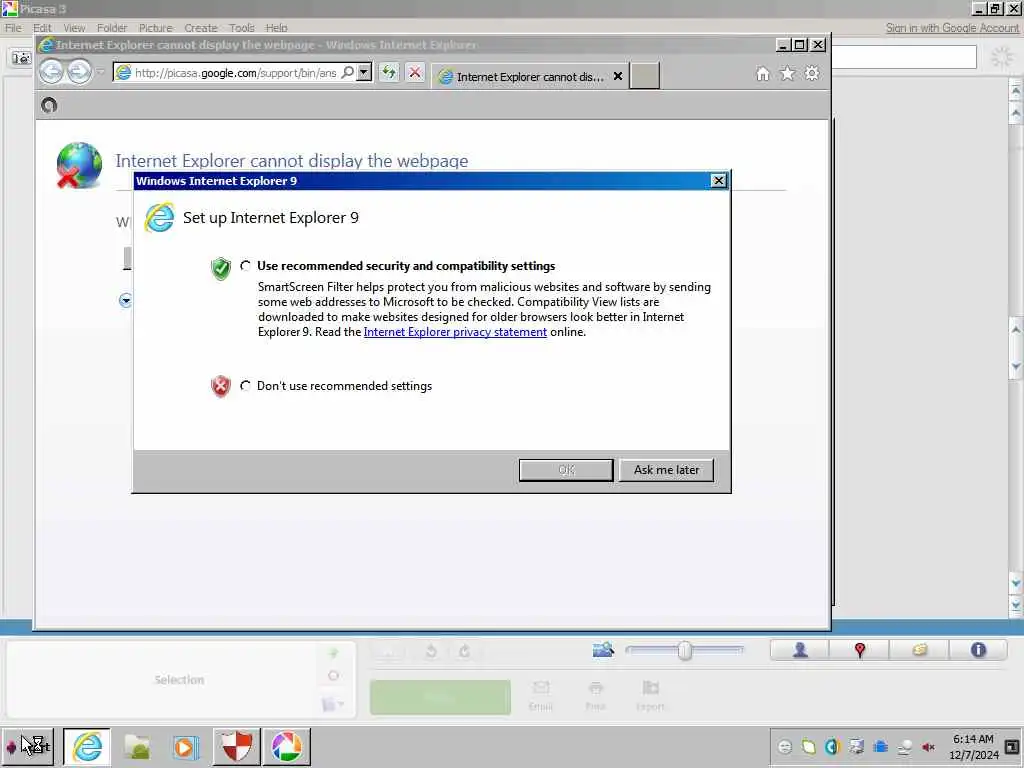Screen dimensions: 1024x768
Task: Click the muted speaker tray icon
Action: click(928, 747)
